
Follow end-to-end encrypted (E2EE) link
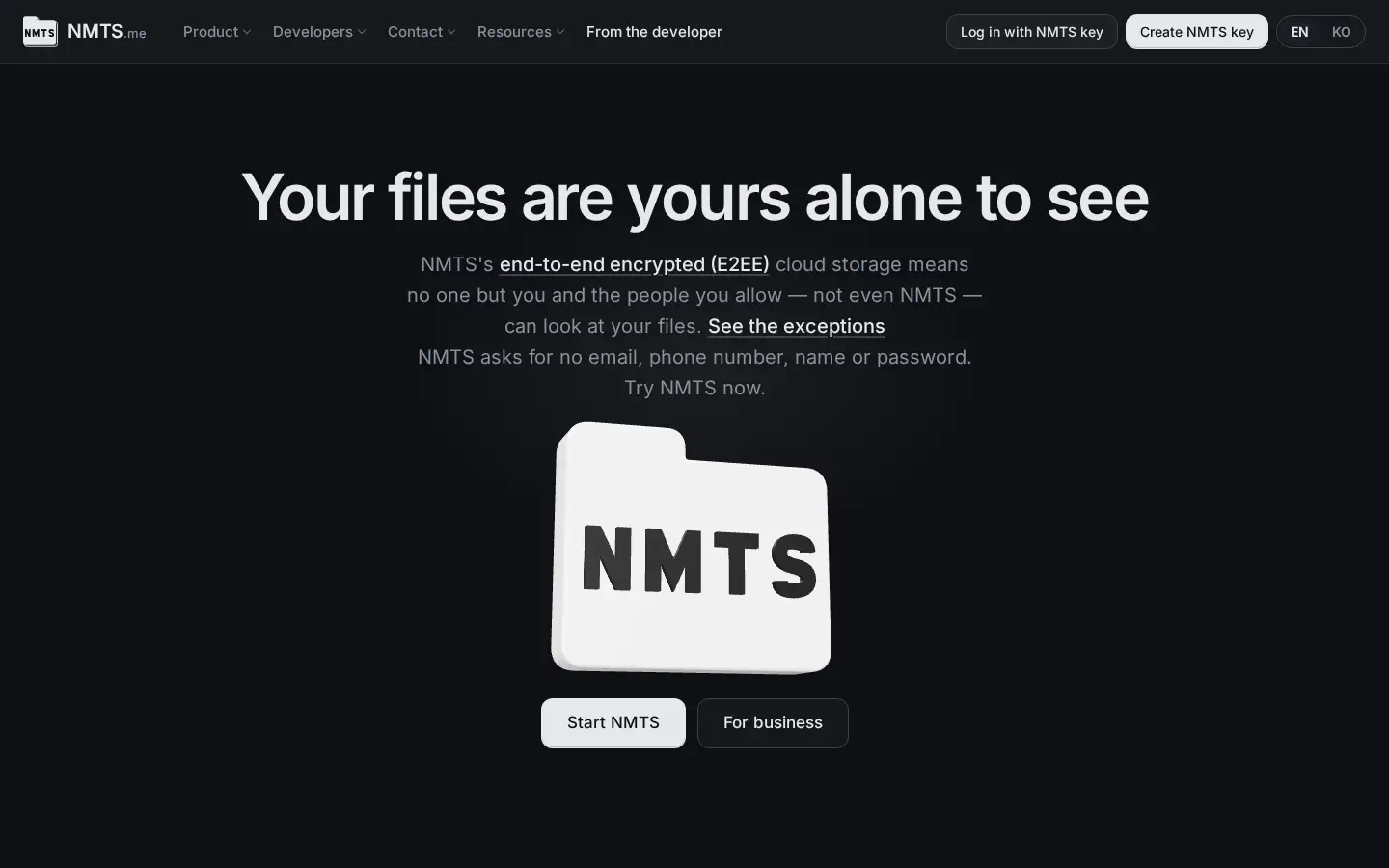point(635,264)
